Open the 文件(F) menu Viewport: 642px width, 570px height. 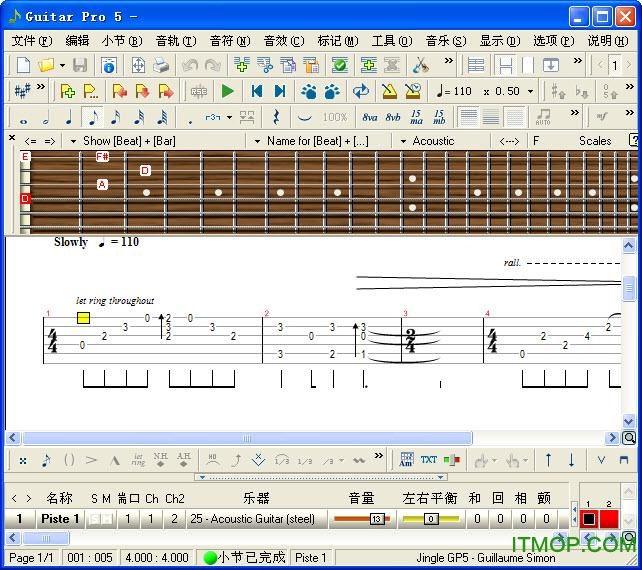[31, 41]
